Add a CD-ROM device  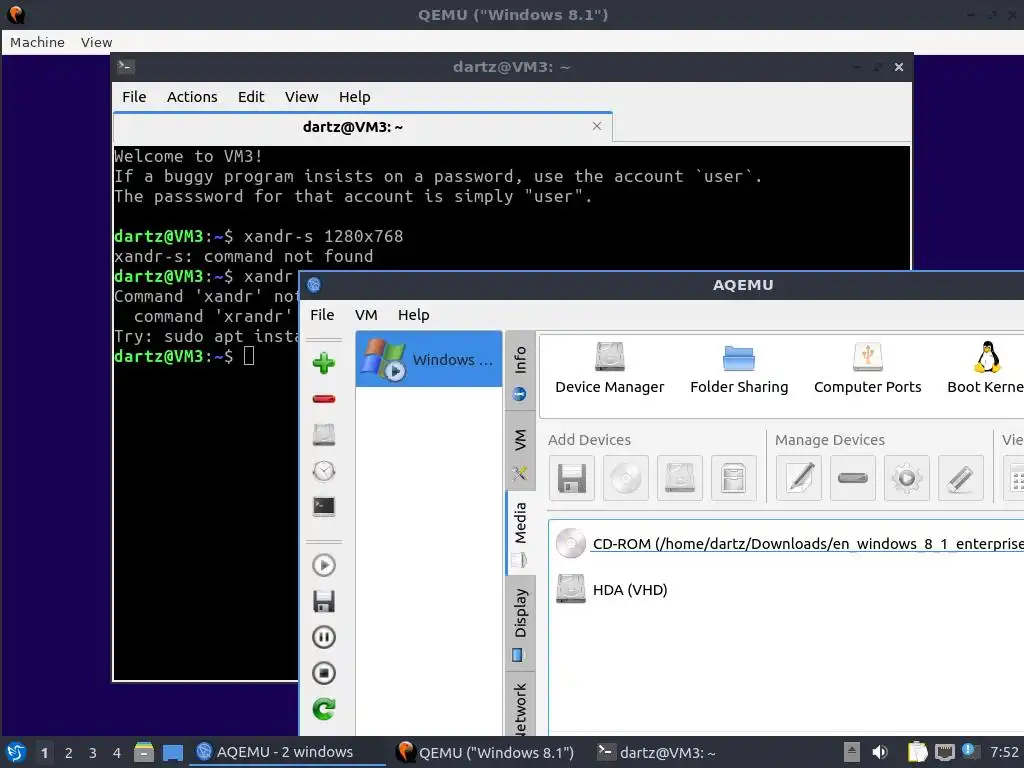point(626,478)
